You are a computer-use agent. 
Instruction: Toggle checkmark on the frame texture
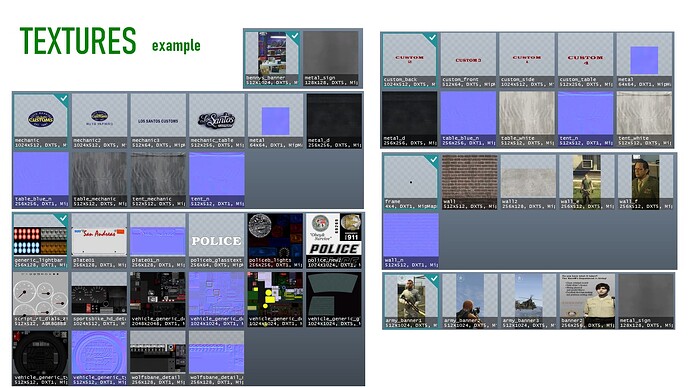click(433, 159)
